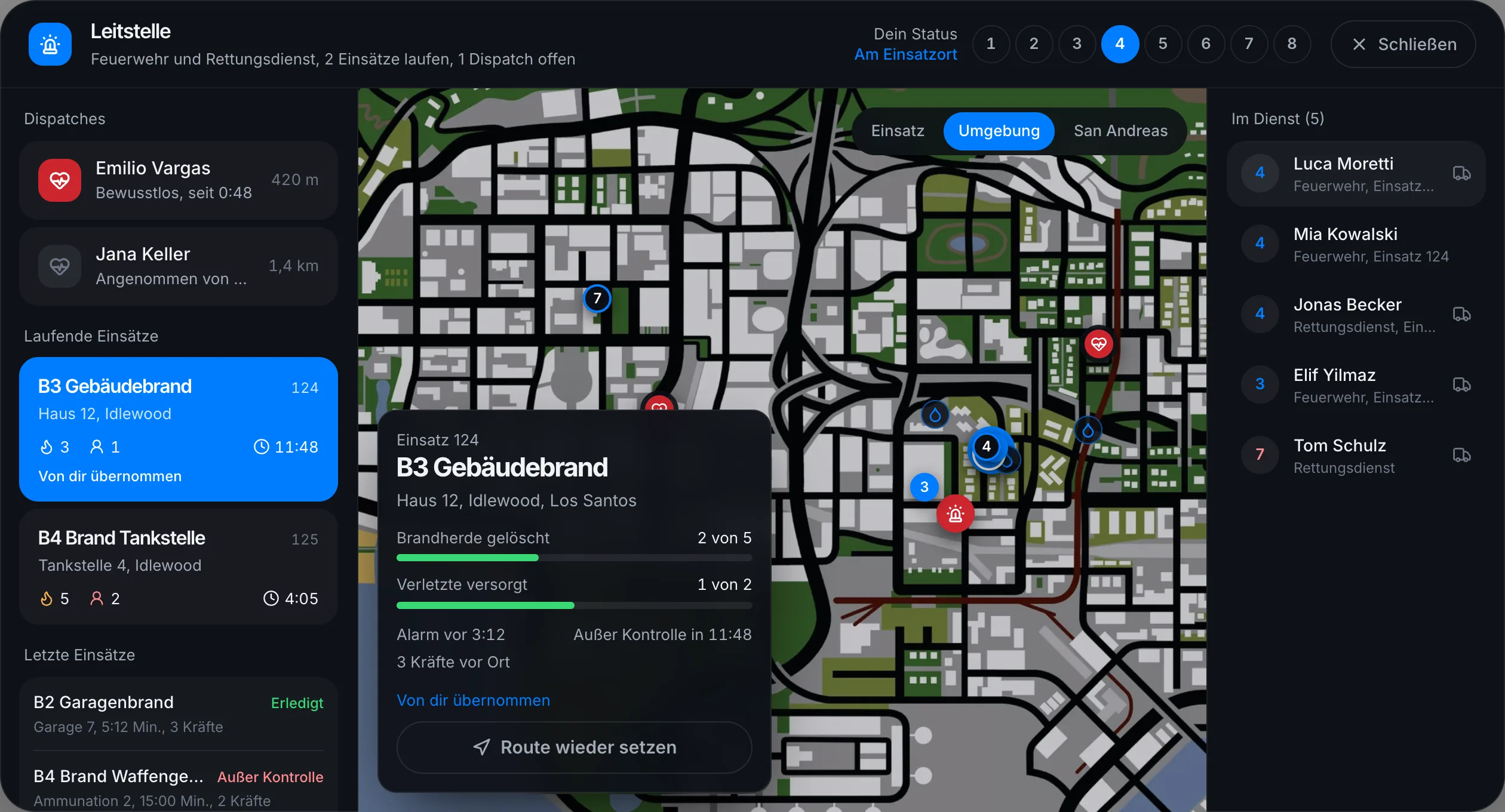
Task: Click Route wieder setzen button
Action: coord(574,748)
